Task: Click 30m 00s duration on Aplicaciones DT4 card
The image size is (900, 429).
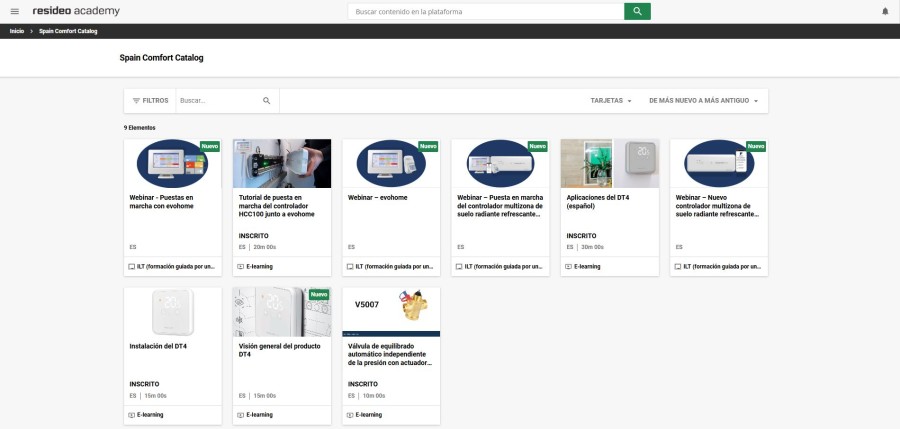Action: tap(592, 247)
